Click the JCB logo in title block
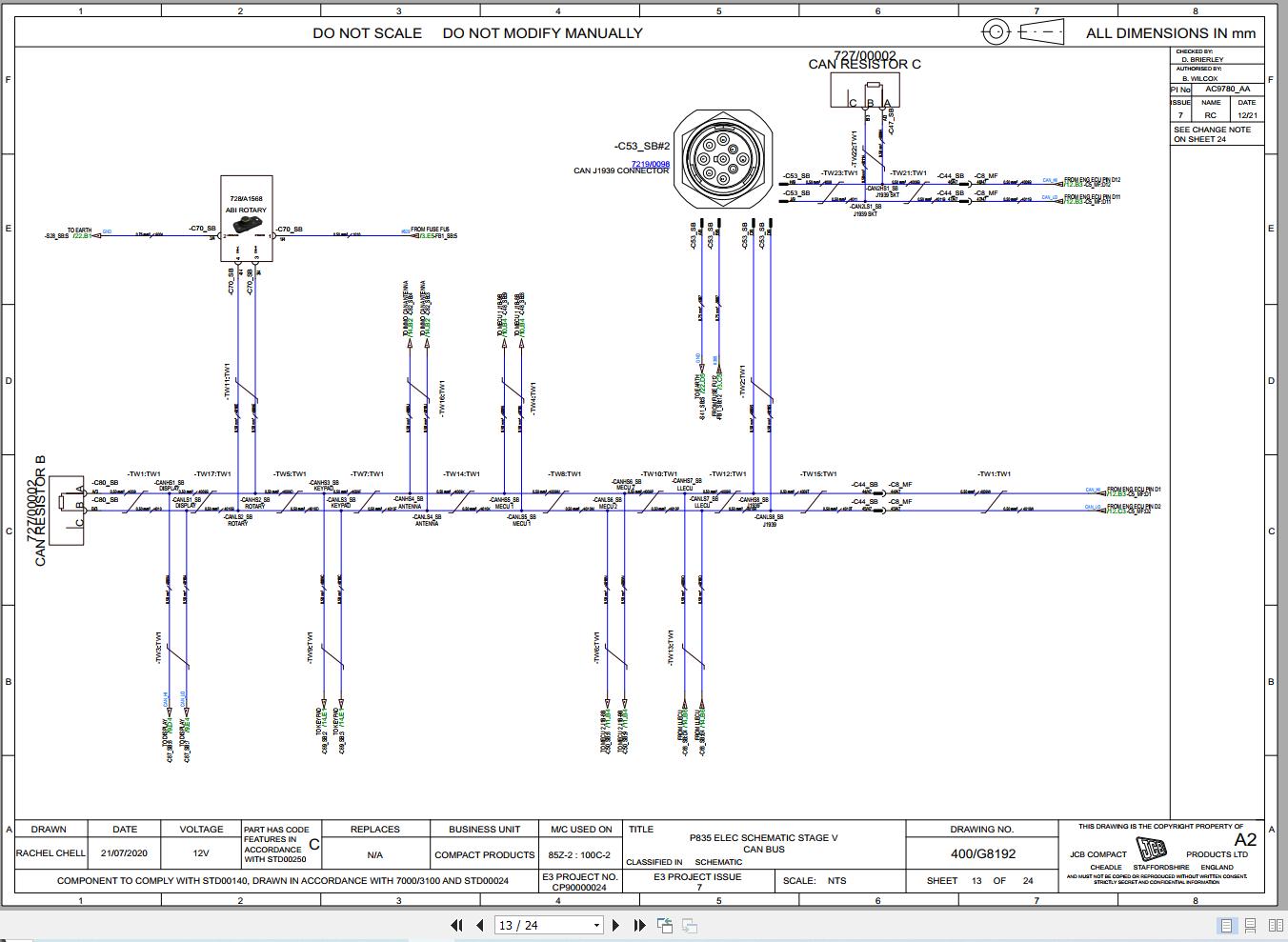 coord(1153,850)
